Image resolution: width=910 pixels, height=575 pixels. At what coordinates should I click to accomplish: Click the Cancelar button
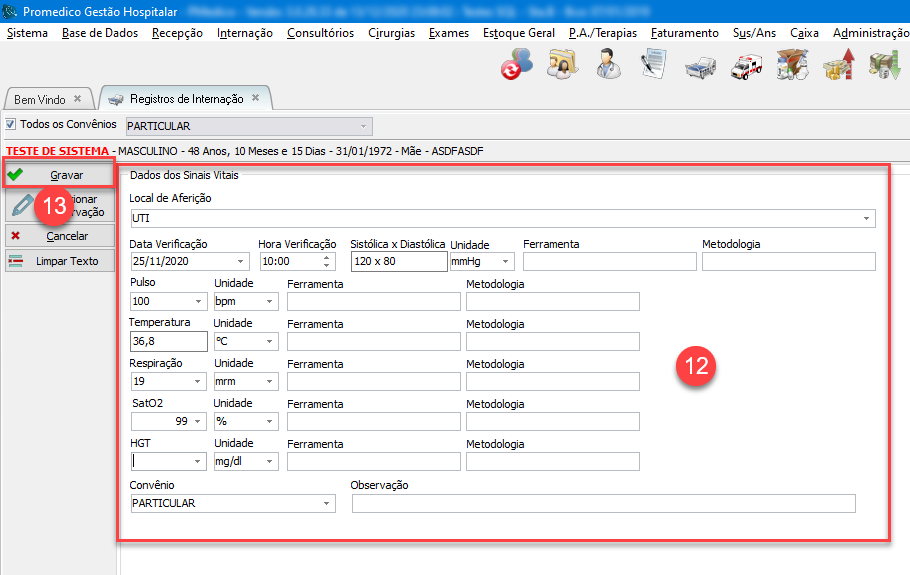[58, 236]
